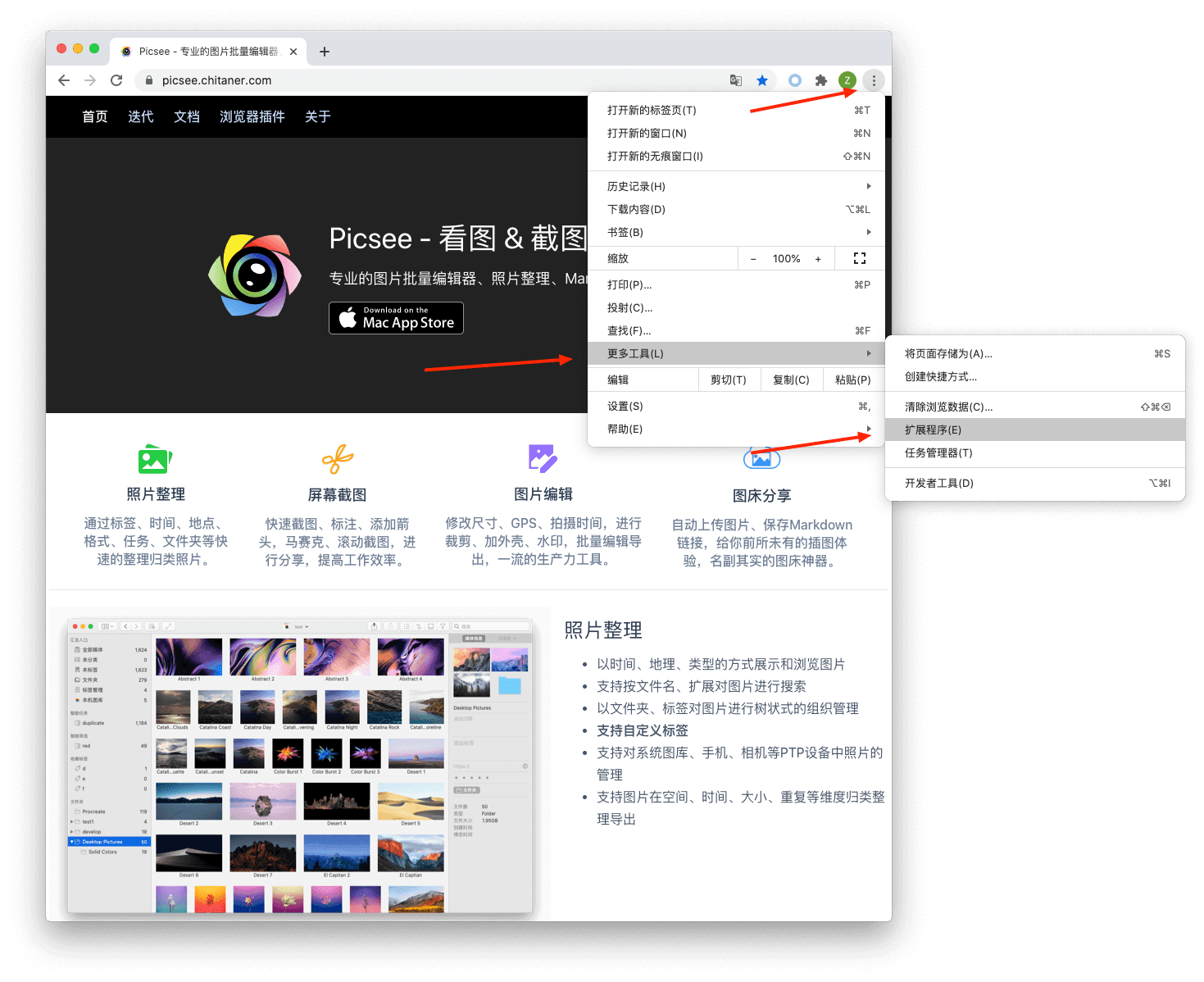The height and width of the screenshot is (982, 1204).
Task: Open 浏览器插件 in site navigation
Action: tap(252, 116)
